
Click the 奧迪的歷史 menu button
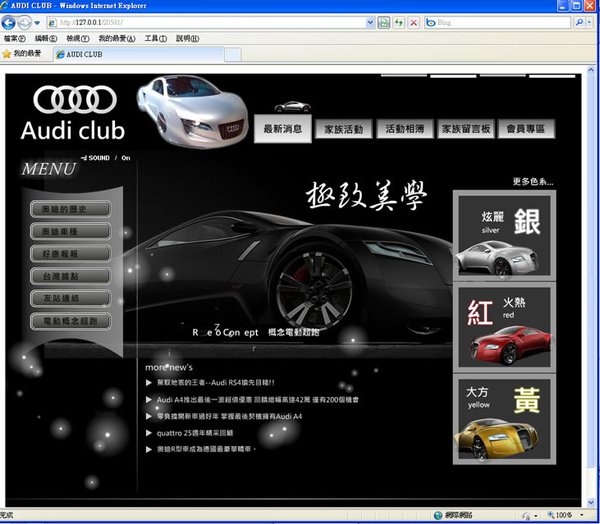(x=70, y=209)
